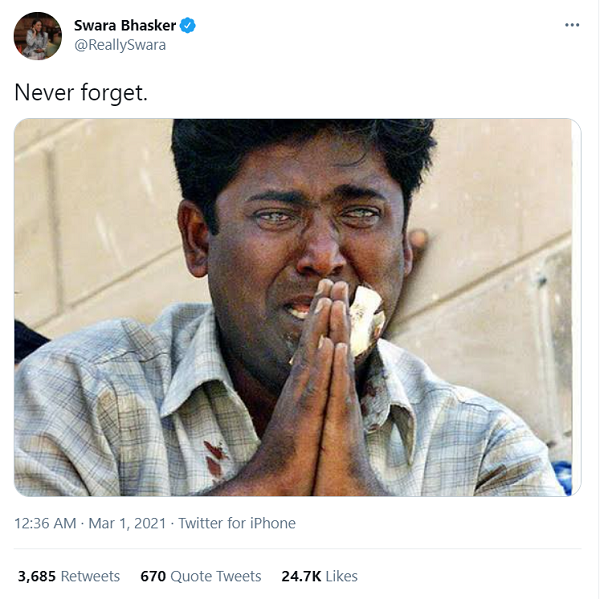Click the 12:36 AM timestamp
Image resolution: width=600 pixels, height=599 pixels.
point(45,523)
